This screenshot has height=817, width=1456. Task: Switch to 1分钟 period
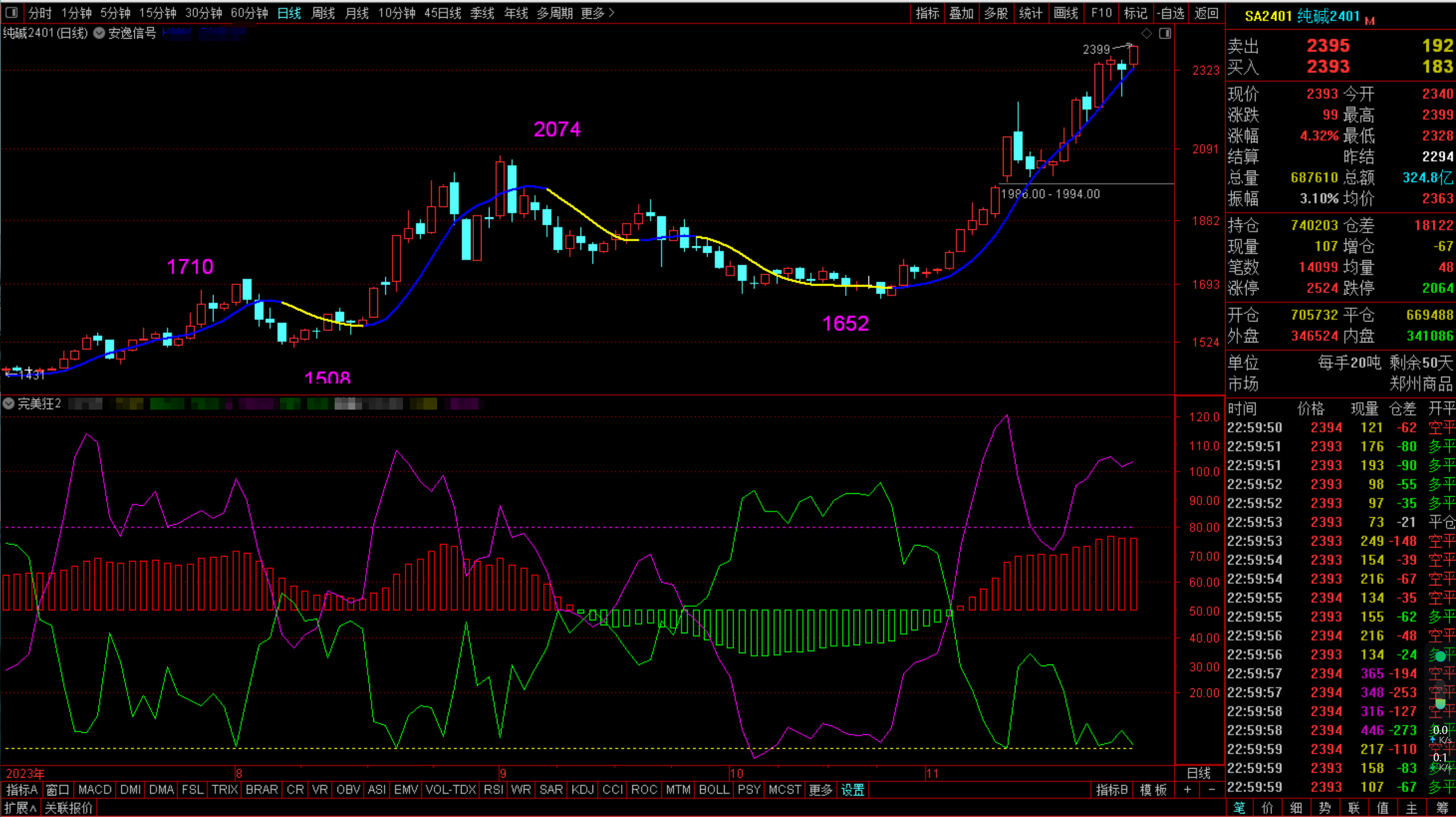76,13
